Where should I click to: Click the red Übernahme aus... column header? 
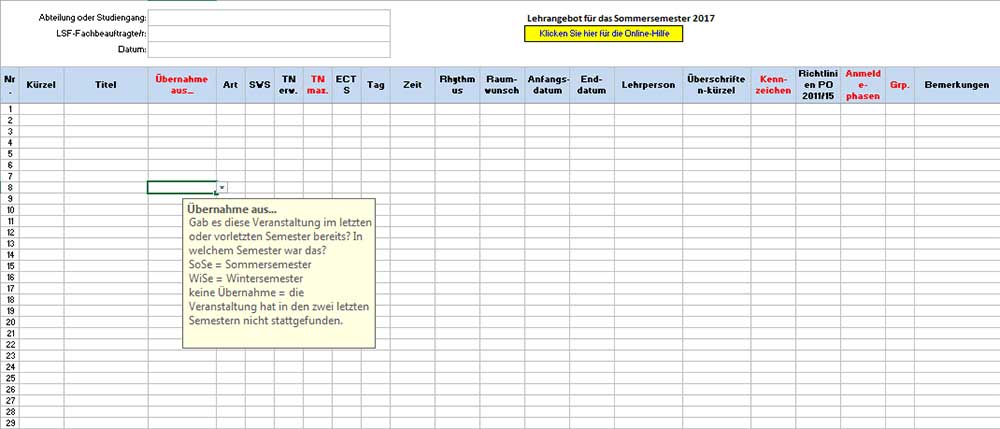(x=182, y=84)
